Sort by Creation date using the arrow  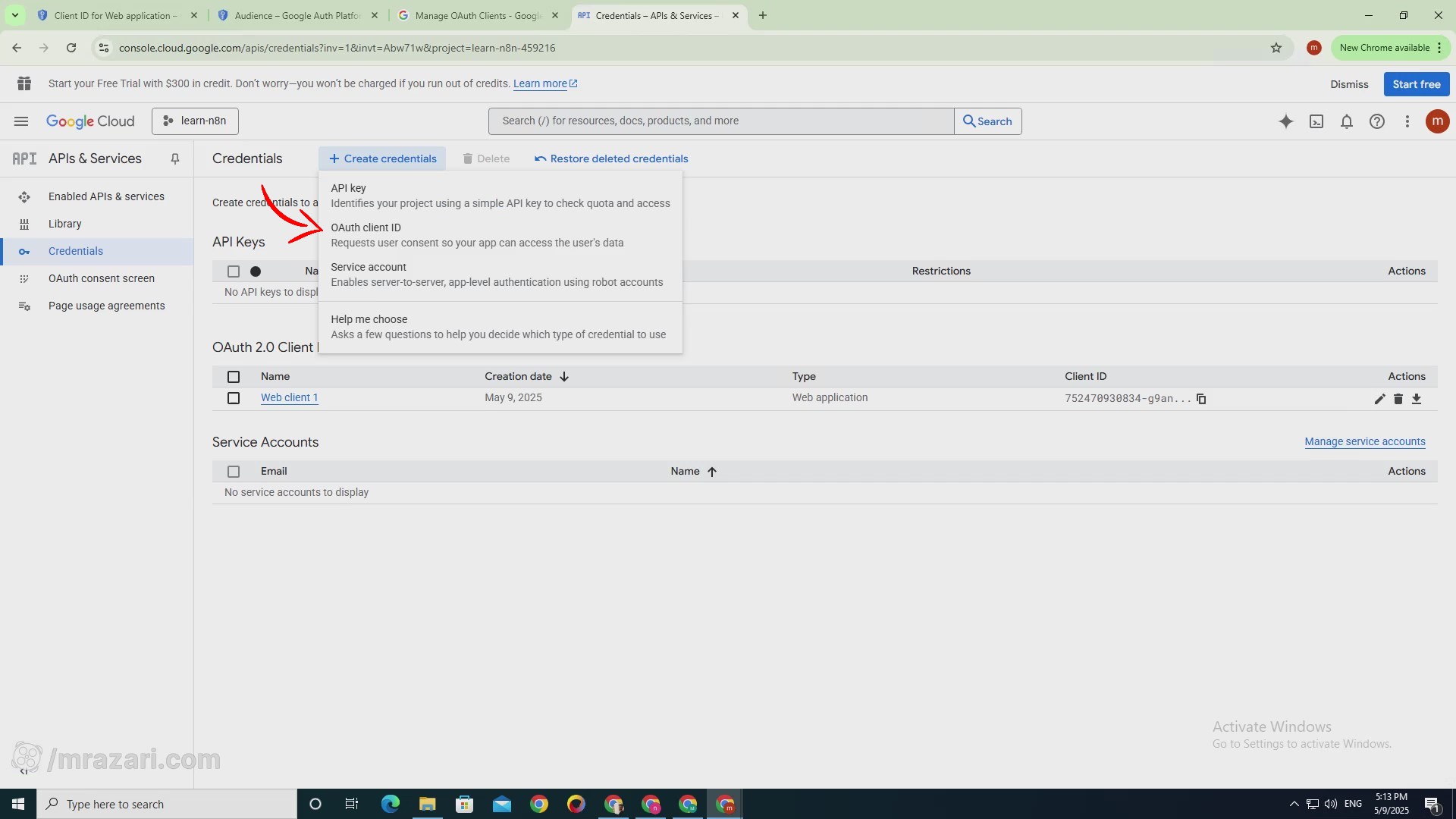pyautogui.click(x=564, y=376)
